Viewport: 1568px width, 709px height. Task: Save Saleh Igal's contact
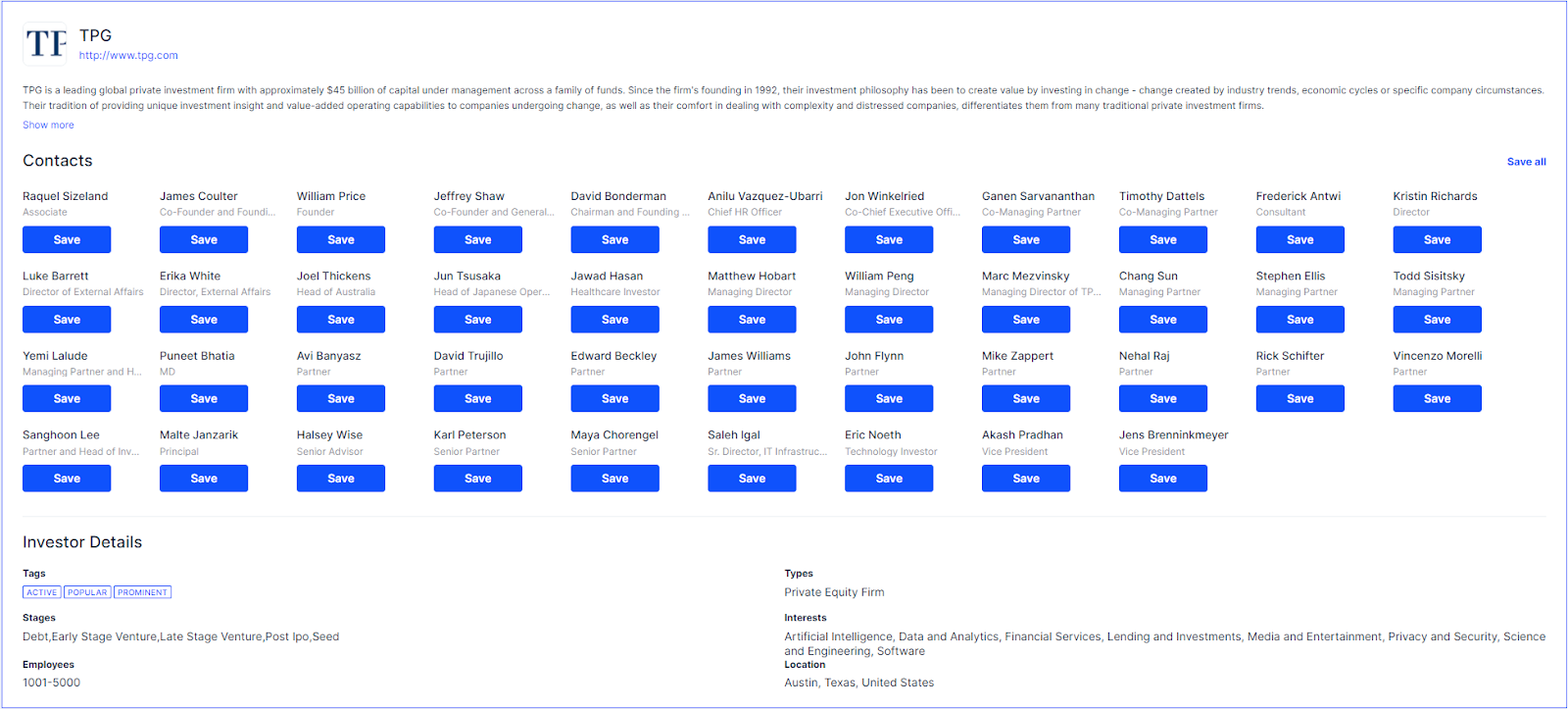pos(753,479)
